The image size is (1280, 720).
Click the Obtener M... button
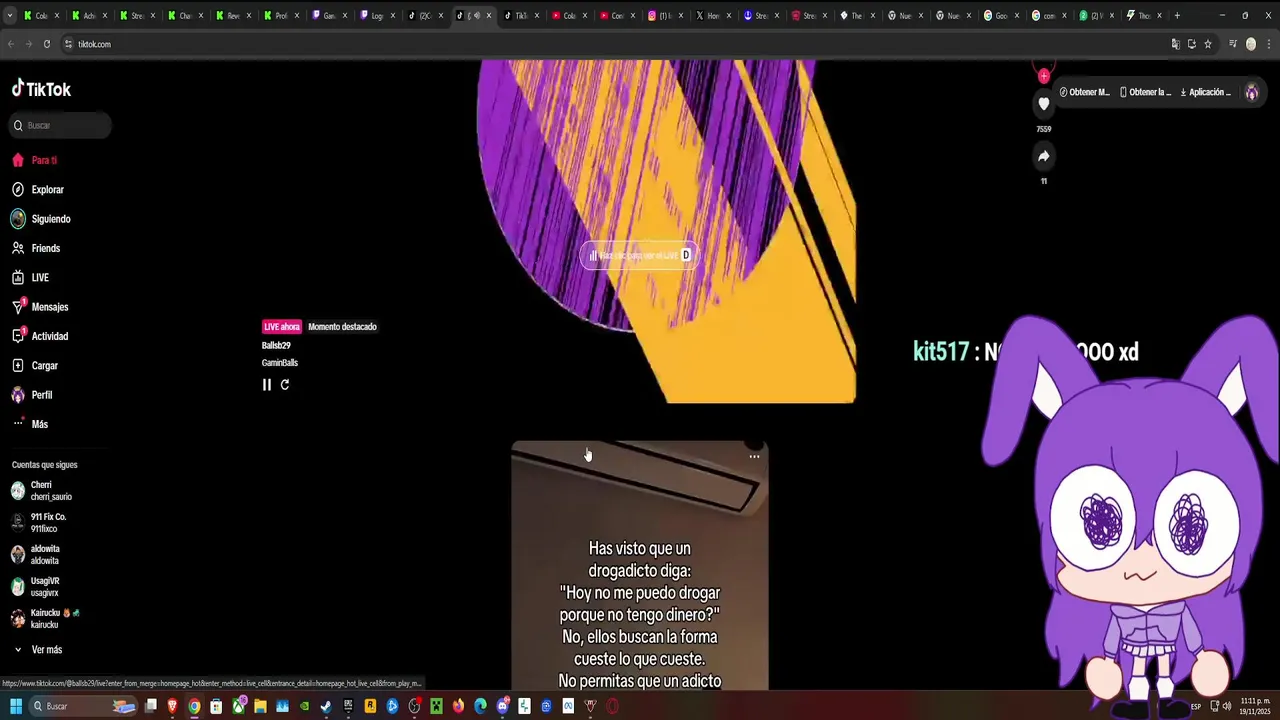coord(1085,92)
